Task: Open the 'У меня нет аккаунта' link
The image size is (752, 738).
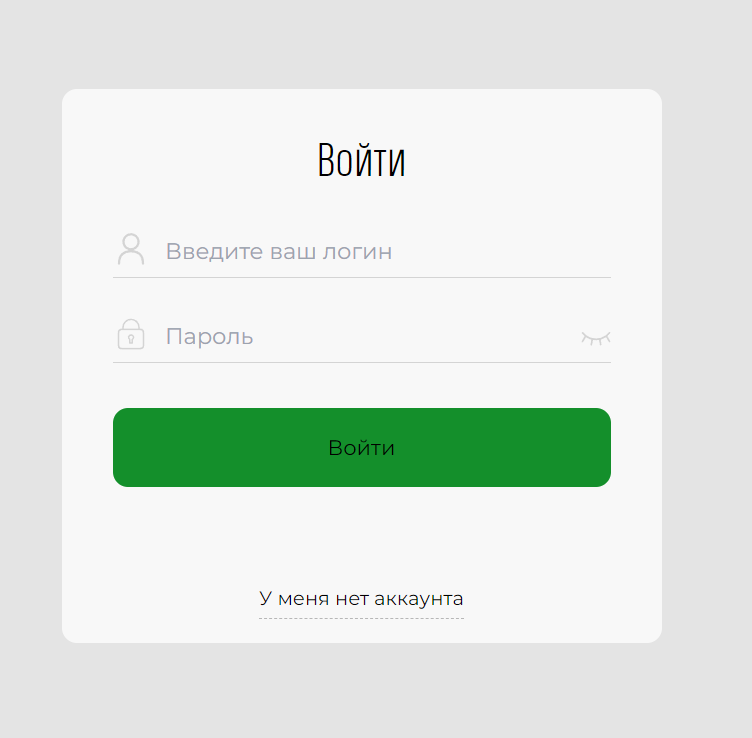Action: (x=361, y=599)
